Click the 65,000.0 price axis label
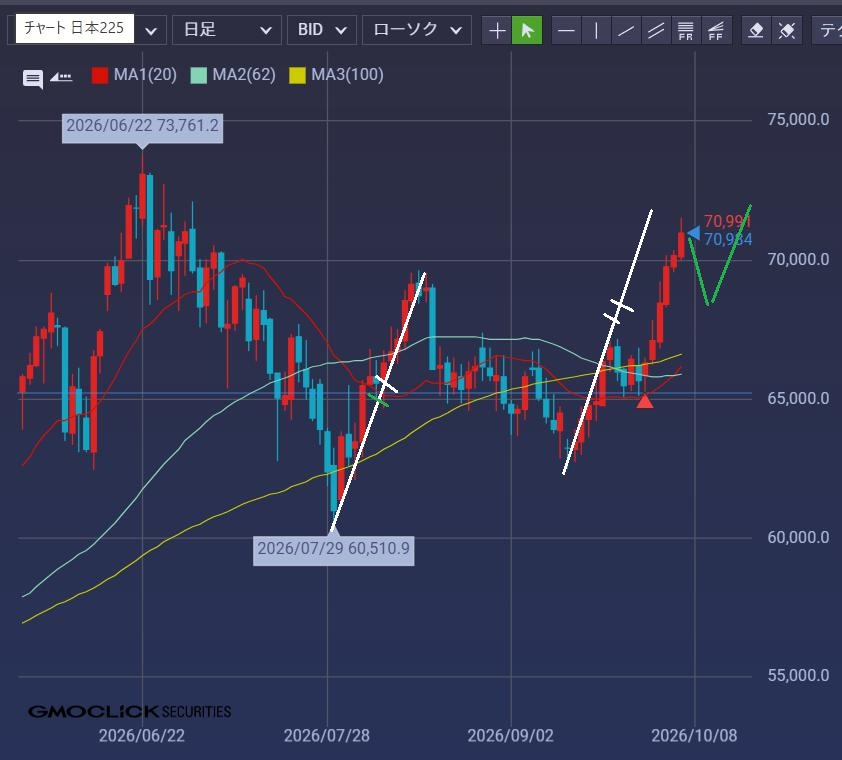This screenshot has height=760, width=842. [x=798, y=399]
